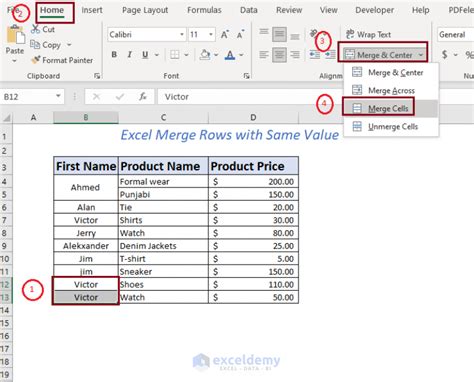Decrease font size with smaller A
Image resolution: width=474 pixels, height=382 pixels.
(240, 34)
